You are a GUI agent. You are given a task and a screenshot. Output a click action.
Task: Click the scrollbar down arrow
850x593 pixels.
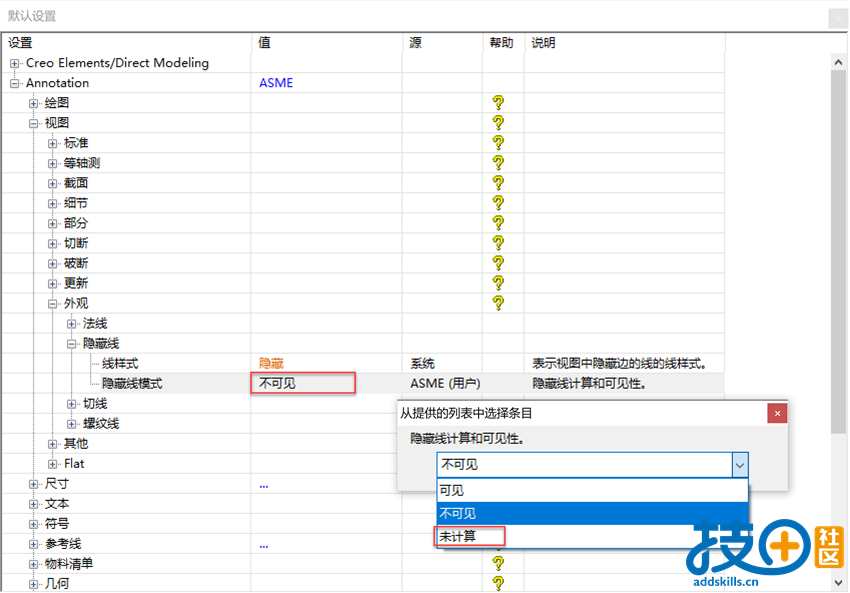click(838, 583)
